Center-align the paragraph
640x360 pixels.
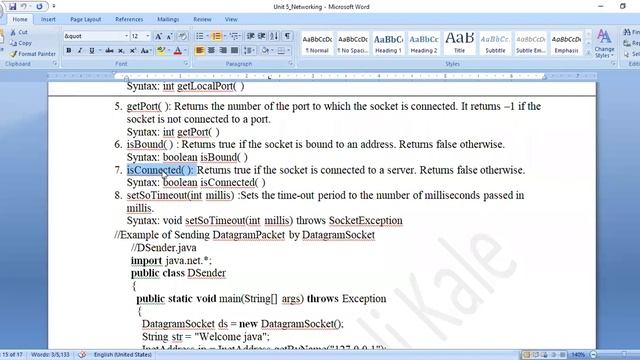coord(211,51)
